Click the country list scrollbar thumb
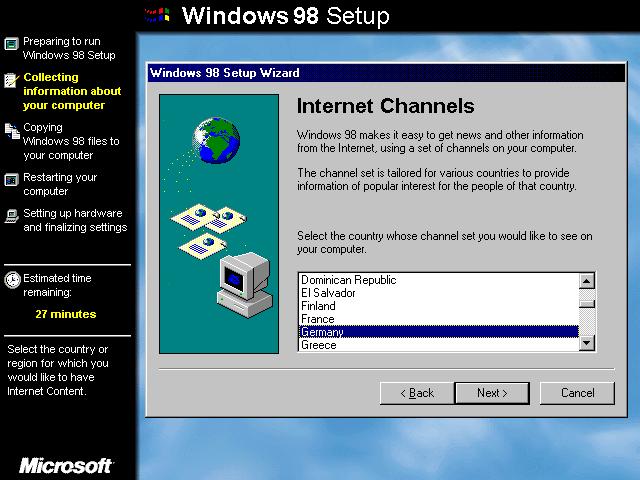Screen dimensions: 640x480 pyautogui.click(x=587, y=304)
